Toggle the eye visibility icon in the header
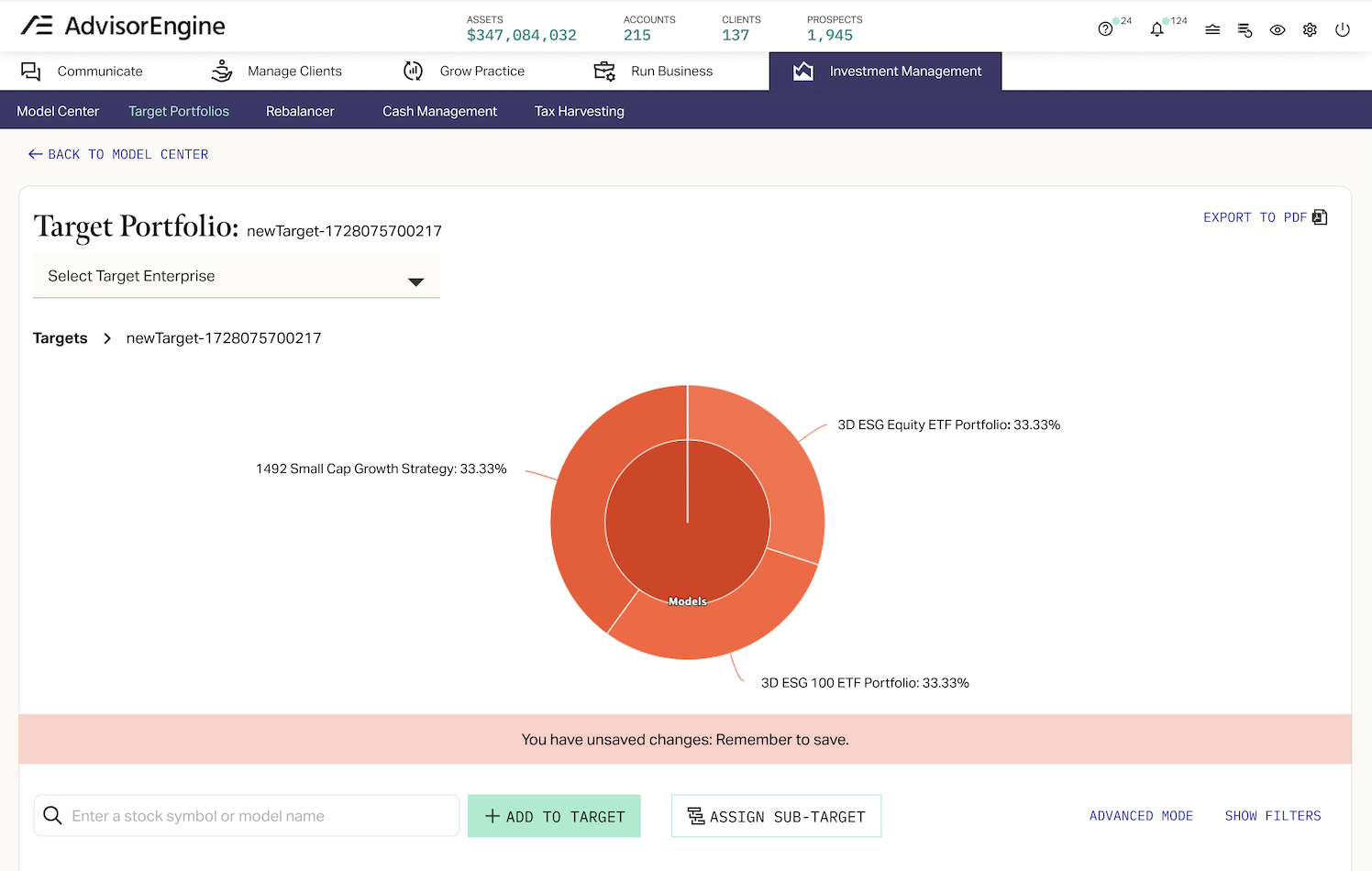The height and width of the screenshot is (871, 1372). 1278,29
